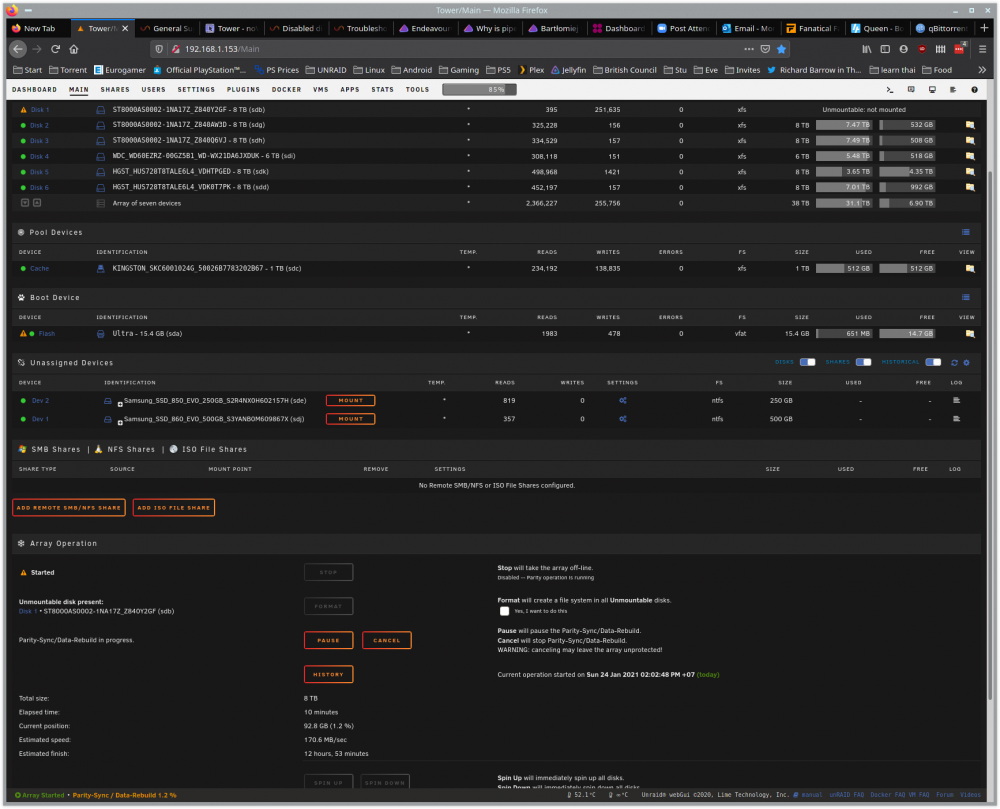This screenshot has height=809, width=1000.
Task: Click Add ISO File Share button
Action: (173, 507)
